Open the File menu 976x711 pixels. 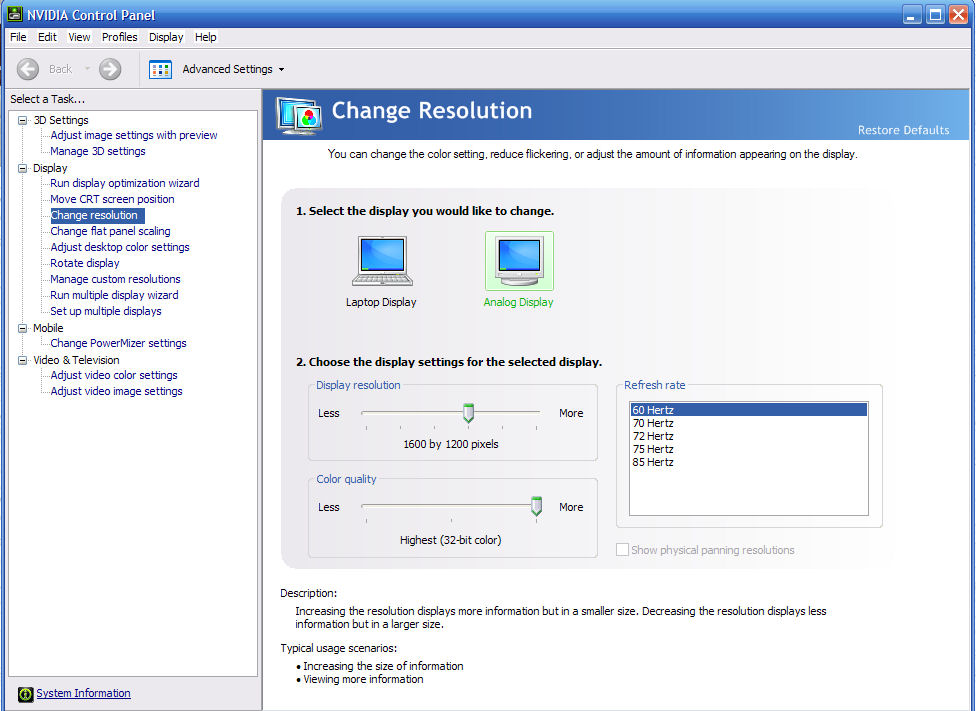(x=18, y=37)
